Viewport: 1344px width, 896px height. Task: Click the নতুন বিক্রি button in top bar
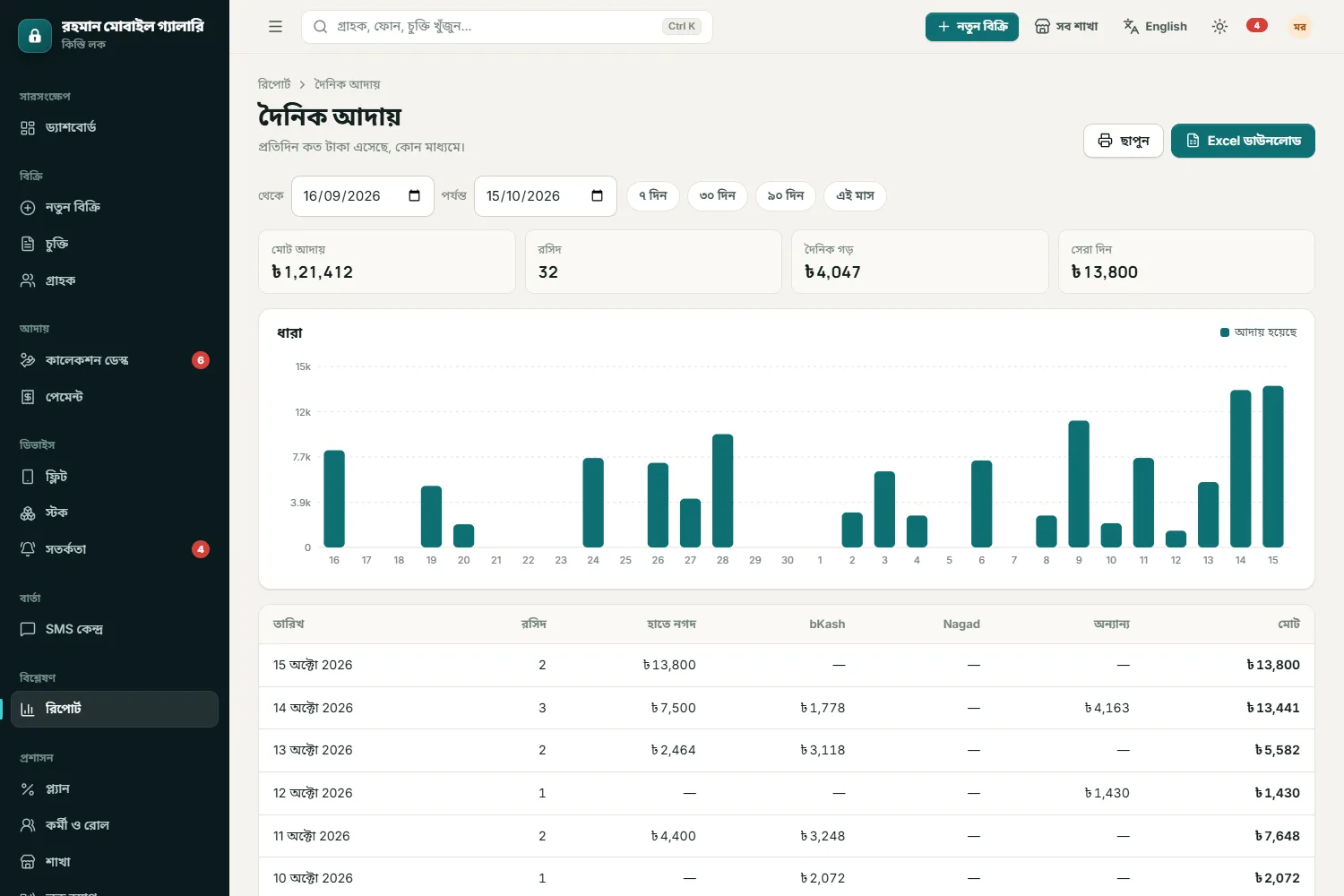coord(972,27)
